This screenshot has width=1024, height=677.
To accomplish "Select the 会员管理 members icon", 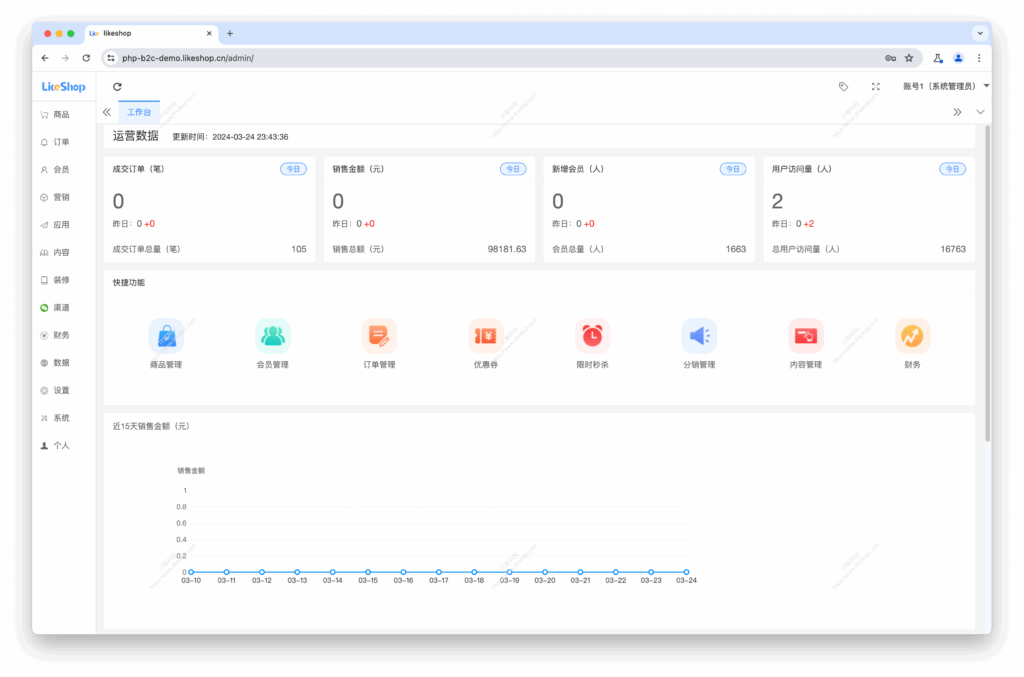I will 273,335.
